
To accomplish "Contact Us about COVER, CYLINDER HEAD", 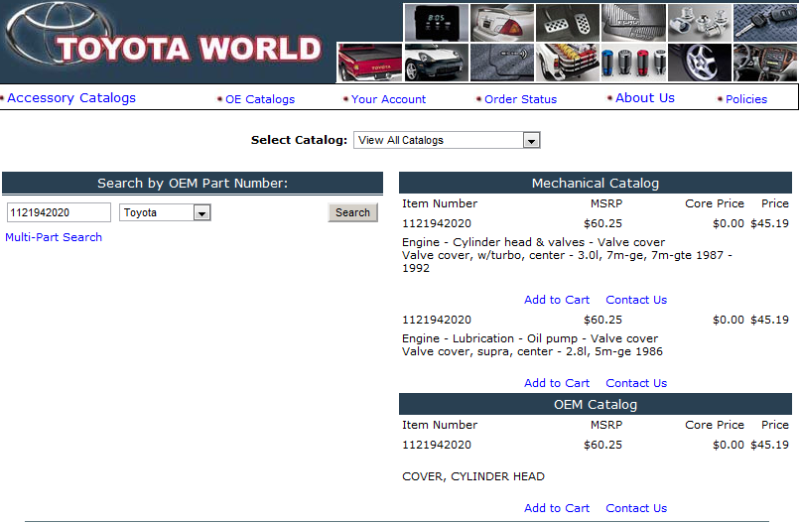I will point(636,508).
